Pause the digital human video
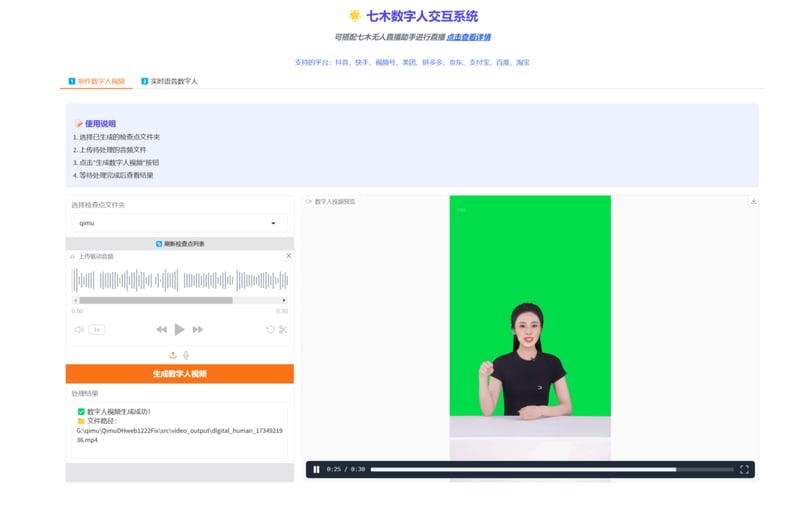Viewport: 800px width, 511px height. (x=317, y=469)
